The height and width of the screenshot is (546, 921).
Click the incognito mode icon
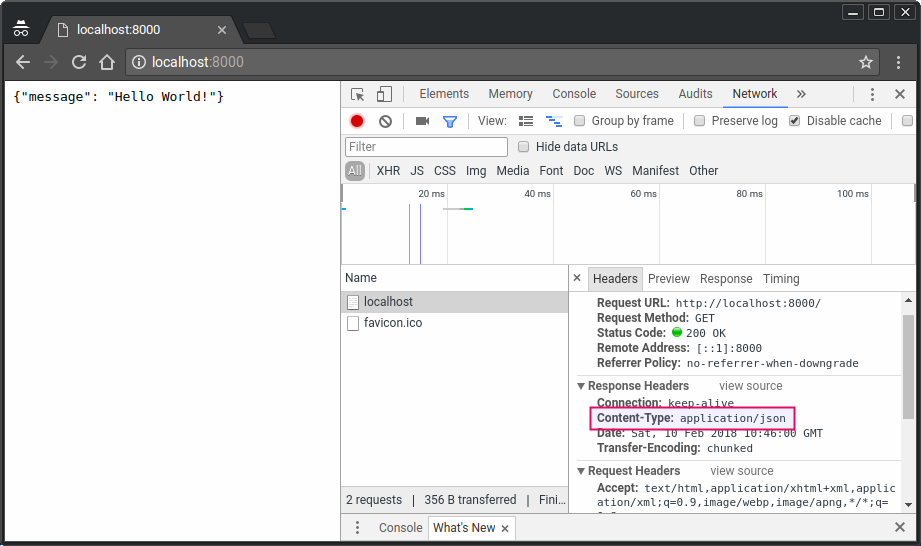pyautogui.click(x=21, y=28)
